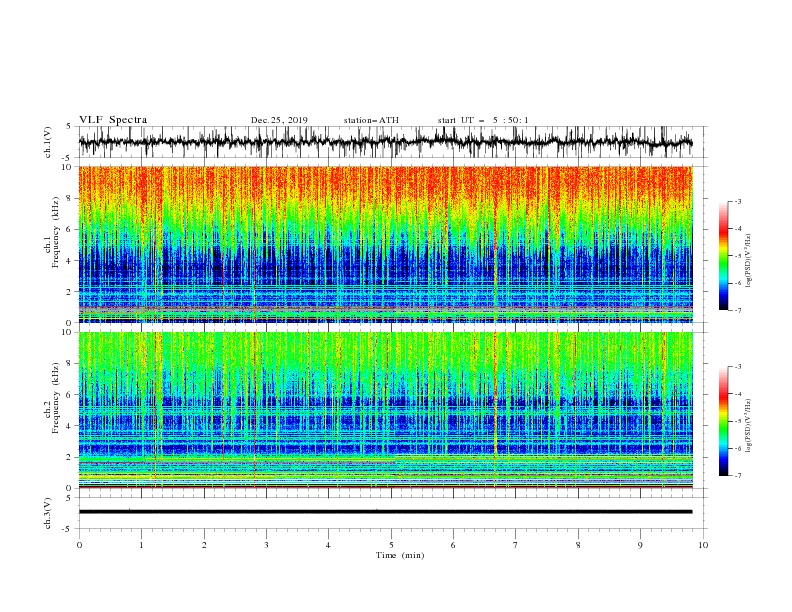
Task: Click the ch.2 "Frequency (kHz)" axis label
Action: (x=56, y=397)
